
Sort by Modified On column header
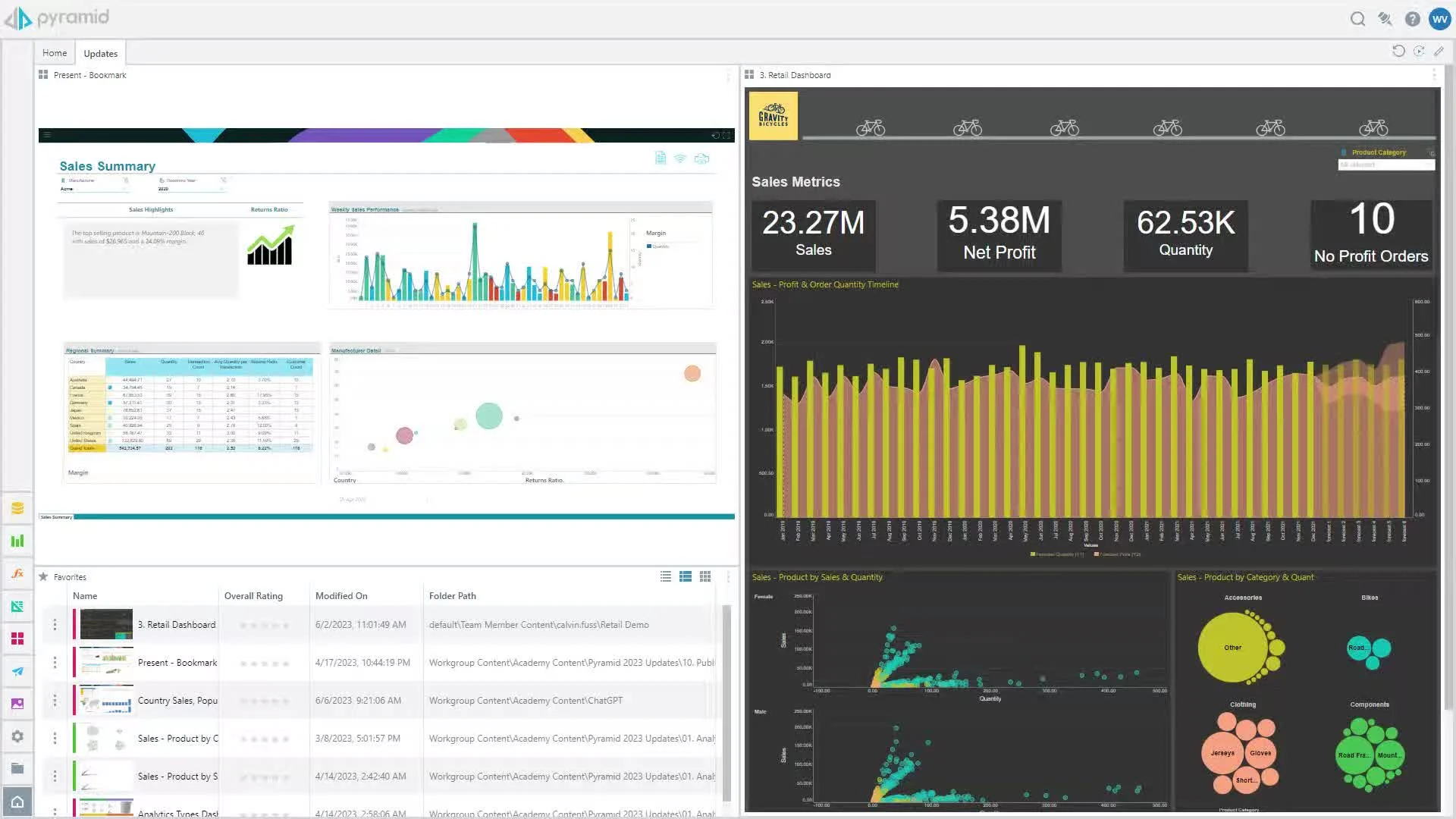point(341,596)
